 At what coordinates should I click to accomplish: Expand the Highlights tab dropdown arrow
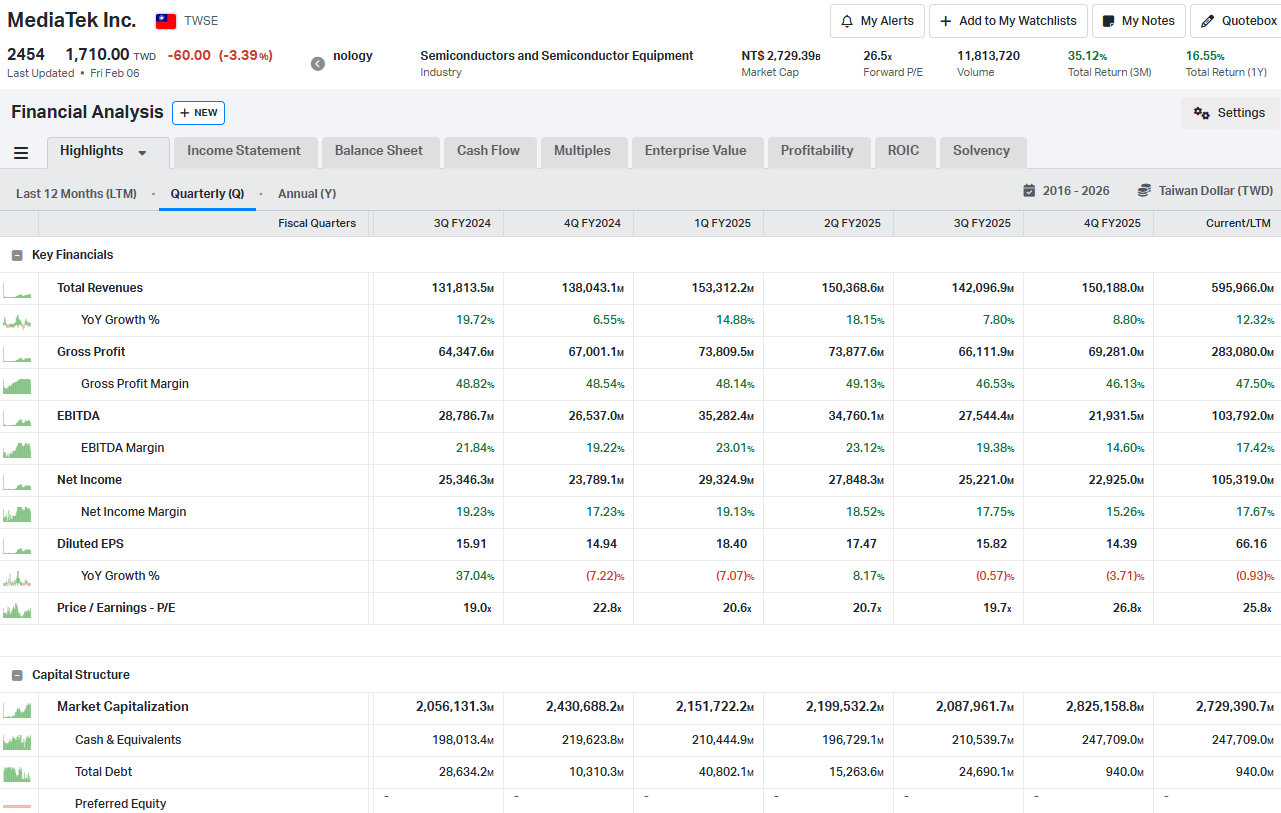tap(142, 153)
